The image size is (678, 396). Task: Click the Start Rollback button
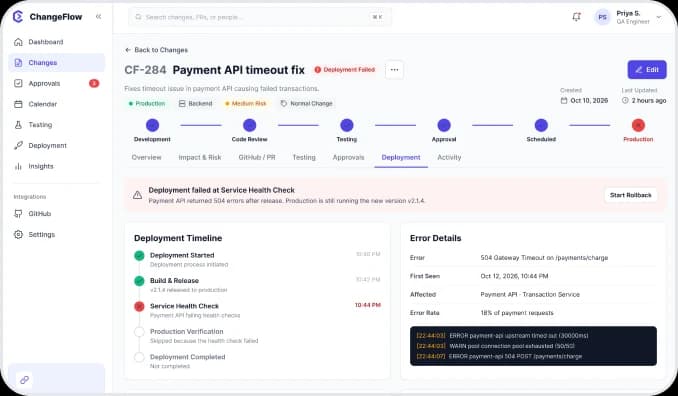tap(630, 195)
